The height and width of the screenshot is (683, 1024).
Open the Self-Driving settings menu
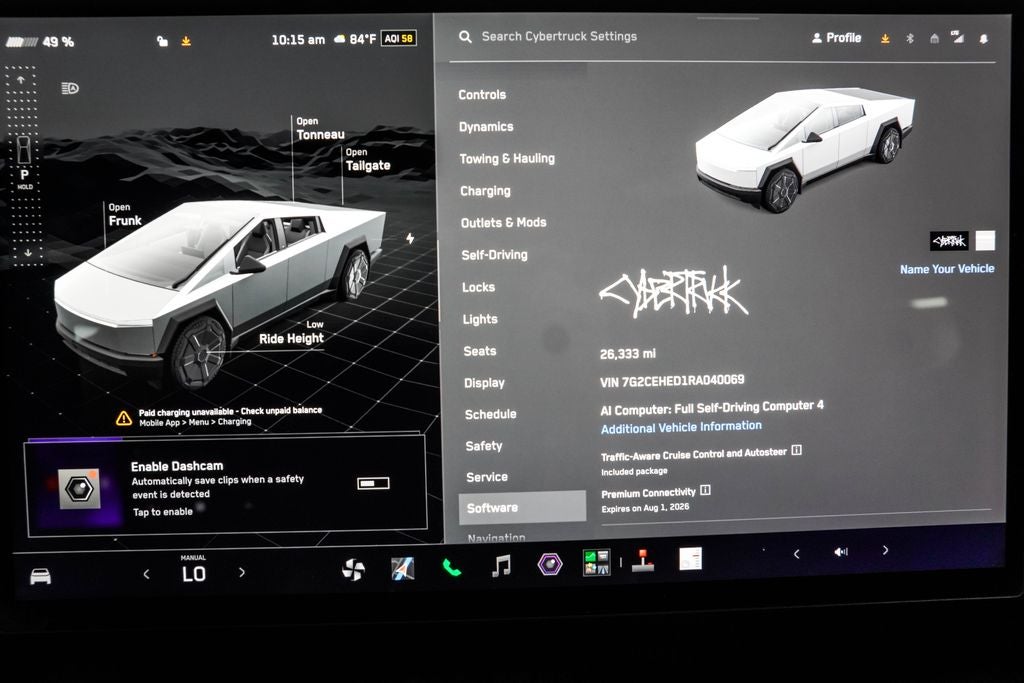click(x=494, y=255)
